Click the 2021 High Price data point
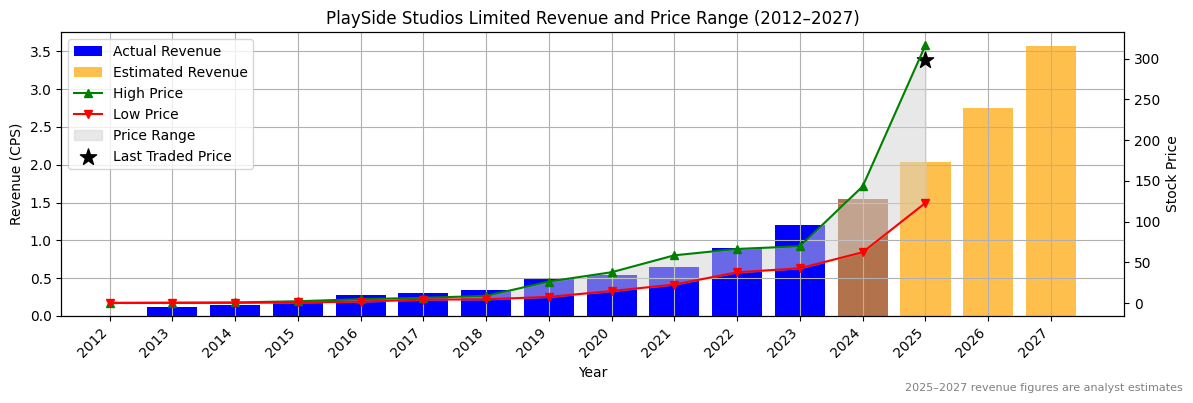 pos(674,255)
